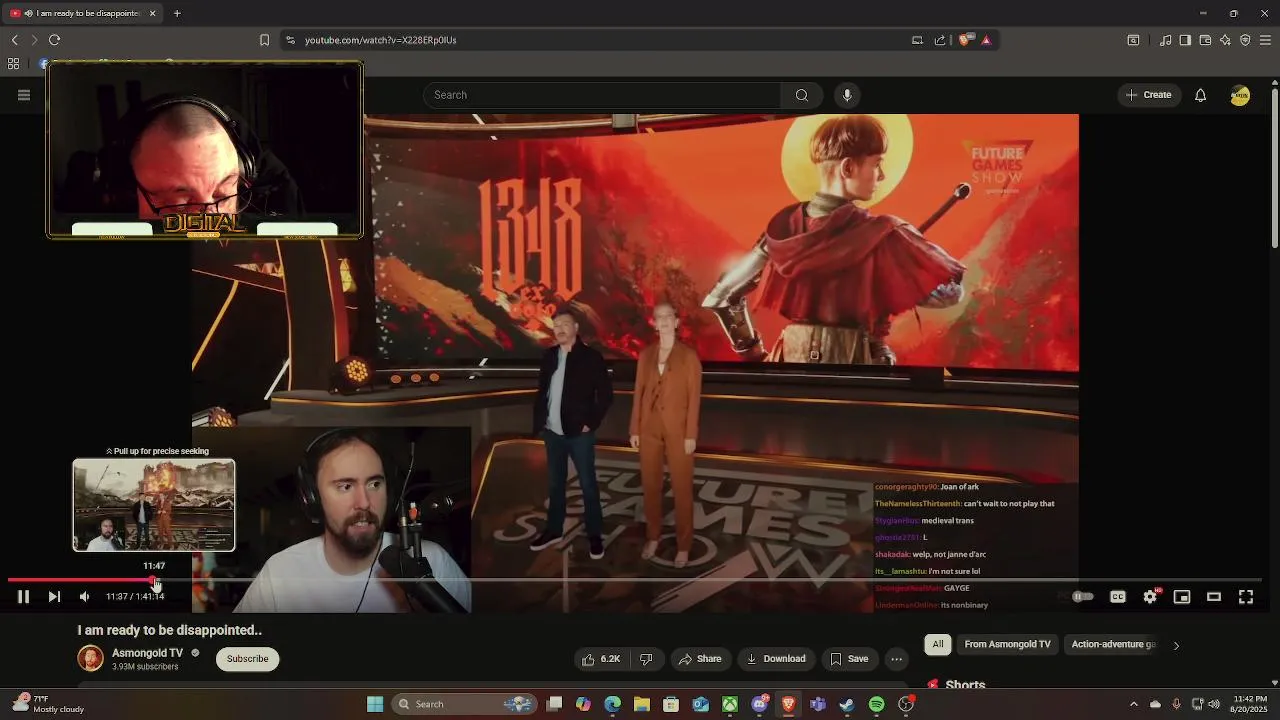Open browser main menu

[x=1265, y=40]
